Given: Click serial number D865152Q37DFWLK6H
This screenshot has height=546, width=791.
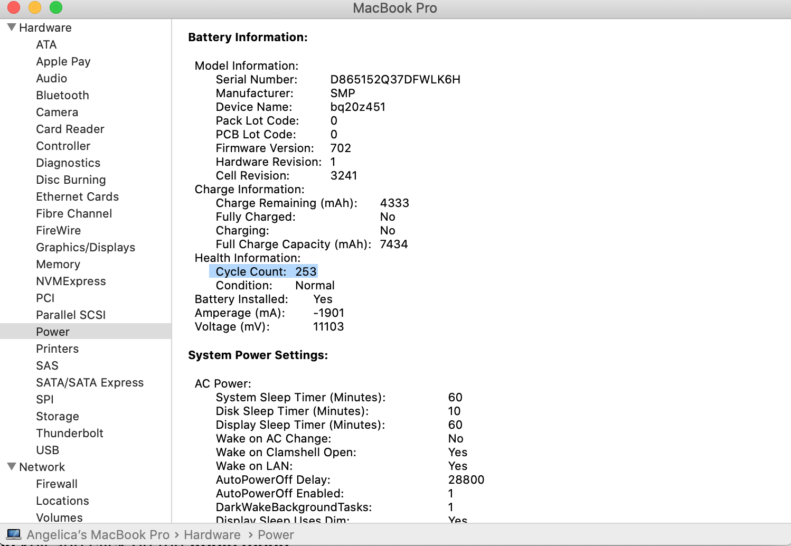Looking at the screenshot, I should tap(395, 79).
